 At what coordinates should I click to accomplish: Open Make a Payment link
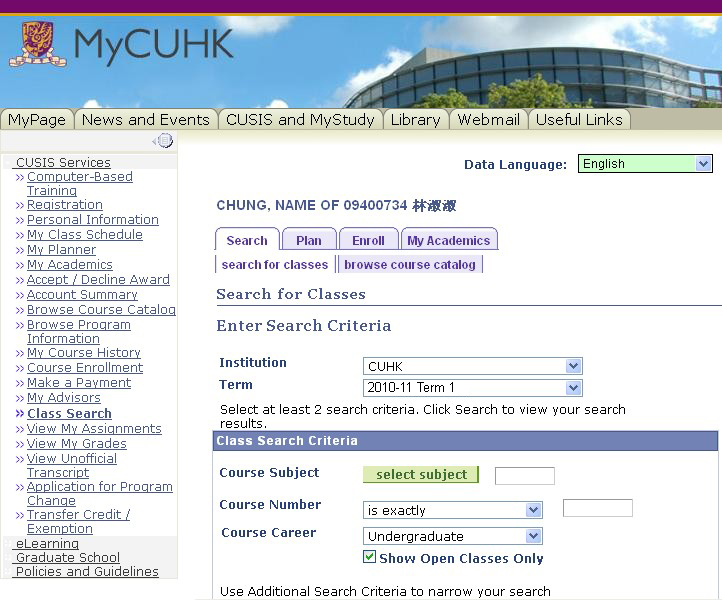[79, 383]
